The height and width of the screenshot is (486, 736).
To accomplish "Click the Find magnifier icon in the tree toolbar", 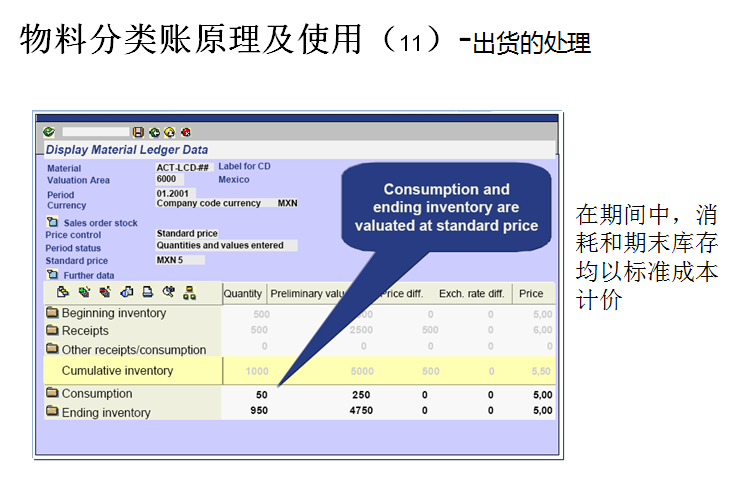I will pyautogui.click(x=169, y=293).
